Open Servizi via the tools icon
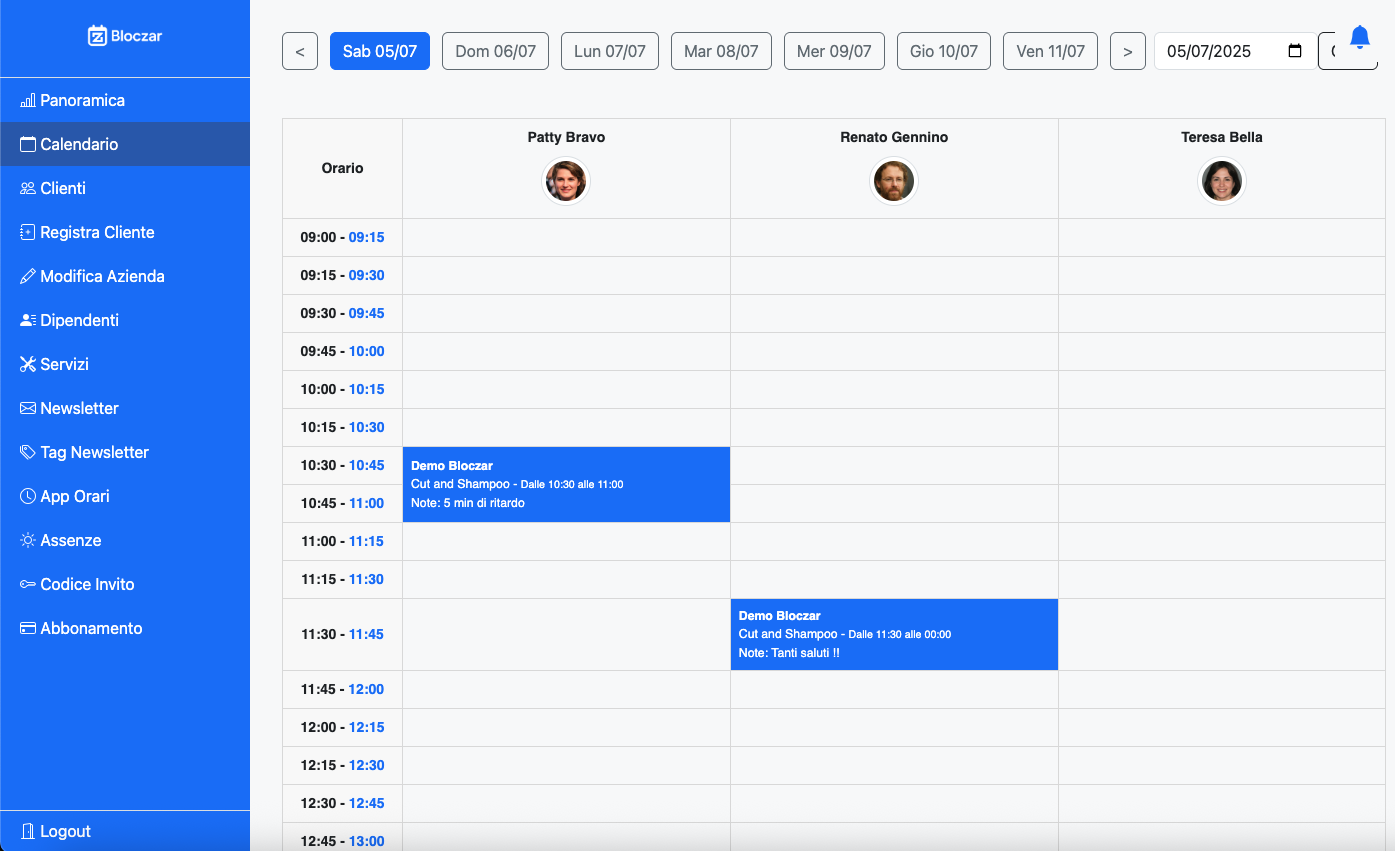The image size is (1395, 851). 28,364
